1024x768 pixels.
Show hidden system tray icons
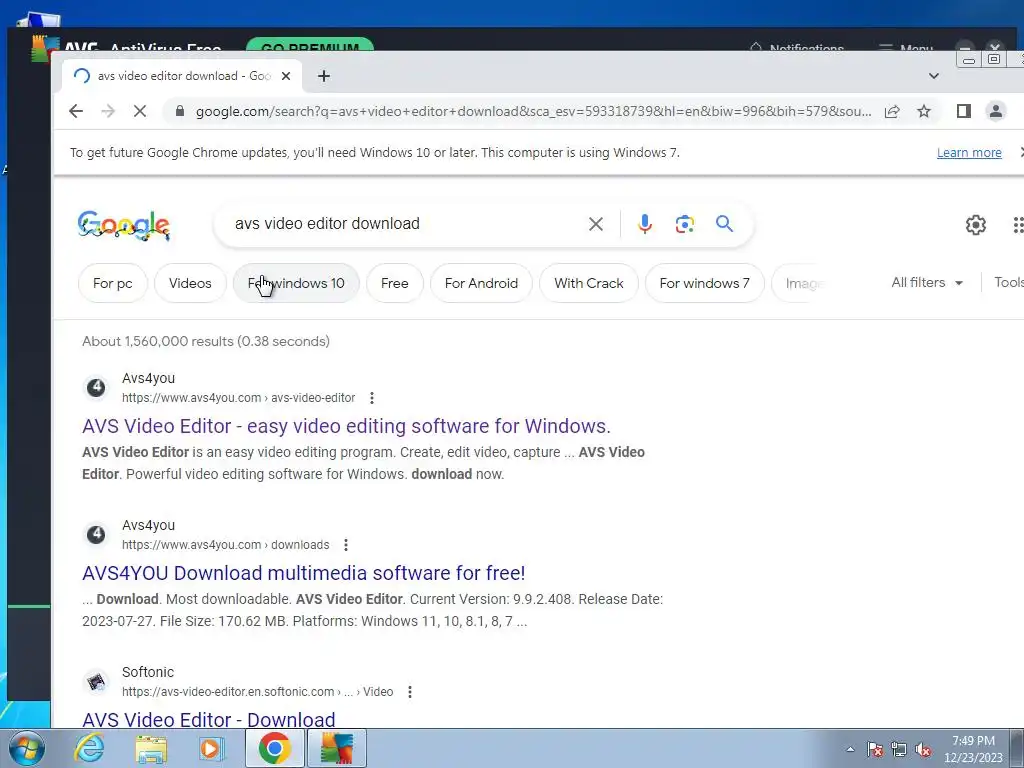point(850,749)
